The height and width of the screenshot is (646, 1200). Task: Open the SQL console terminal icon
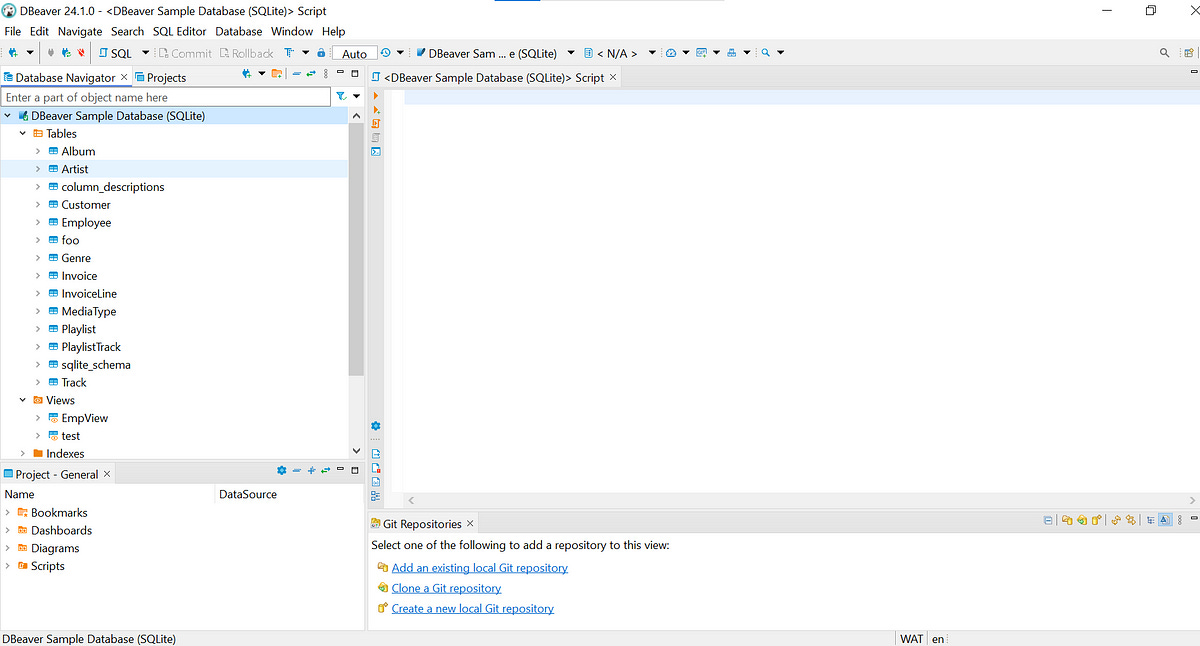(376, 151)
